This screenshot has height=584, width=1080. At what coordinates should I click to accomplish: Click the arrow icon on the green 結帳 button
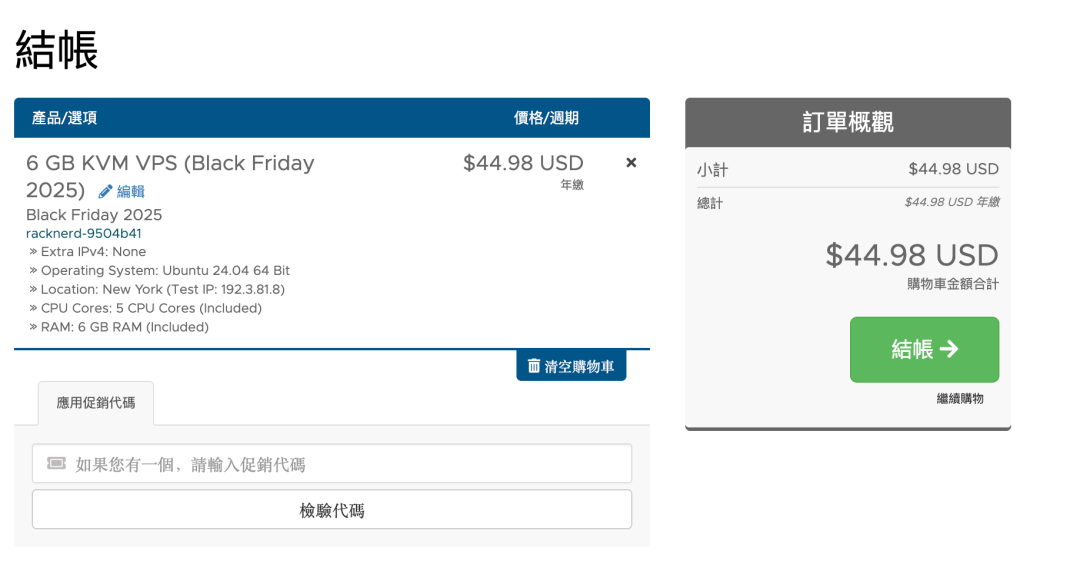(949, 349)
